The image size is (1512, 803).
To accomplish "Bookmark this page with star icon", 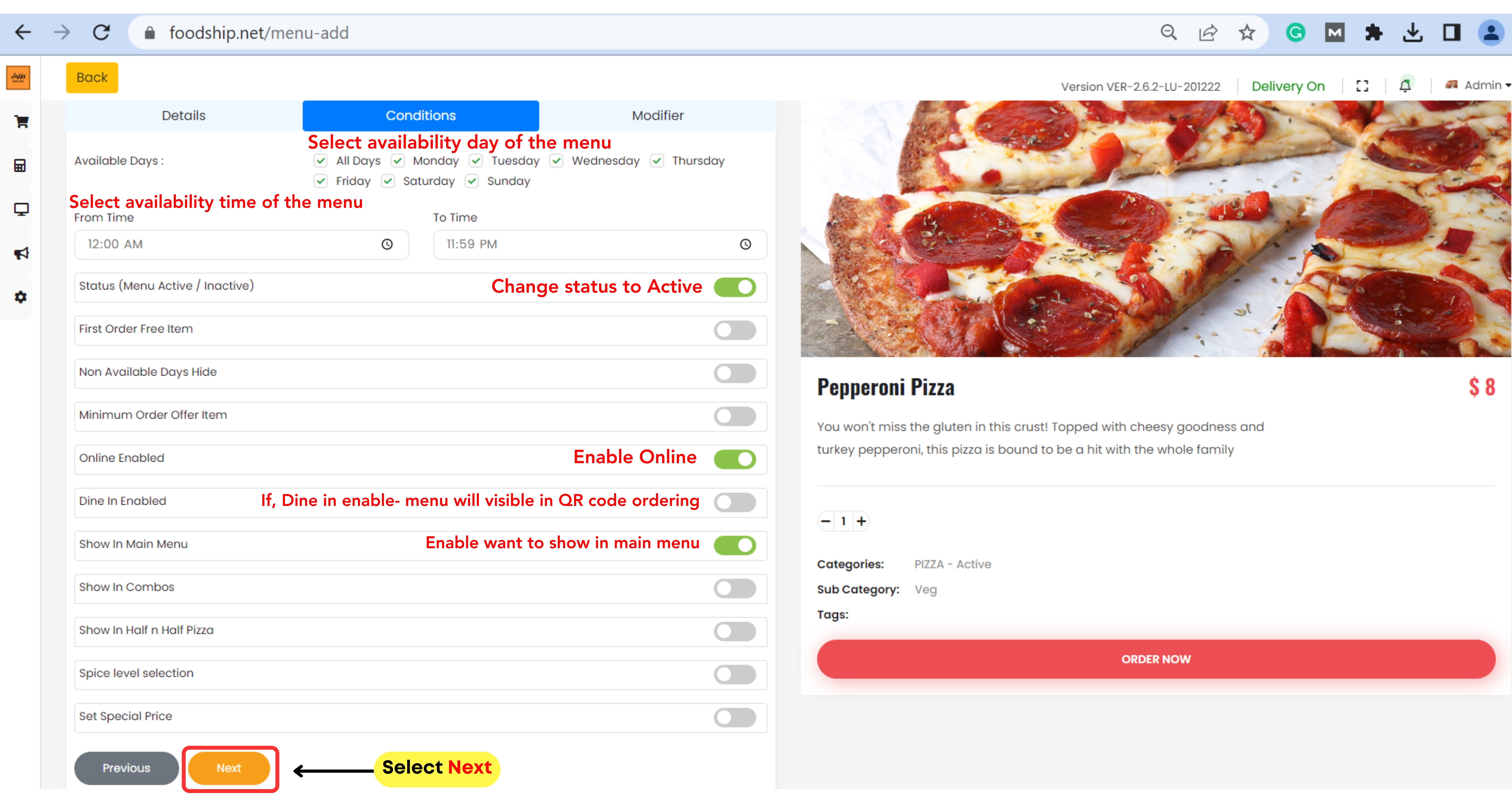I will click(x=1247, y=32).
